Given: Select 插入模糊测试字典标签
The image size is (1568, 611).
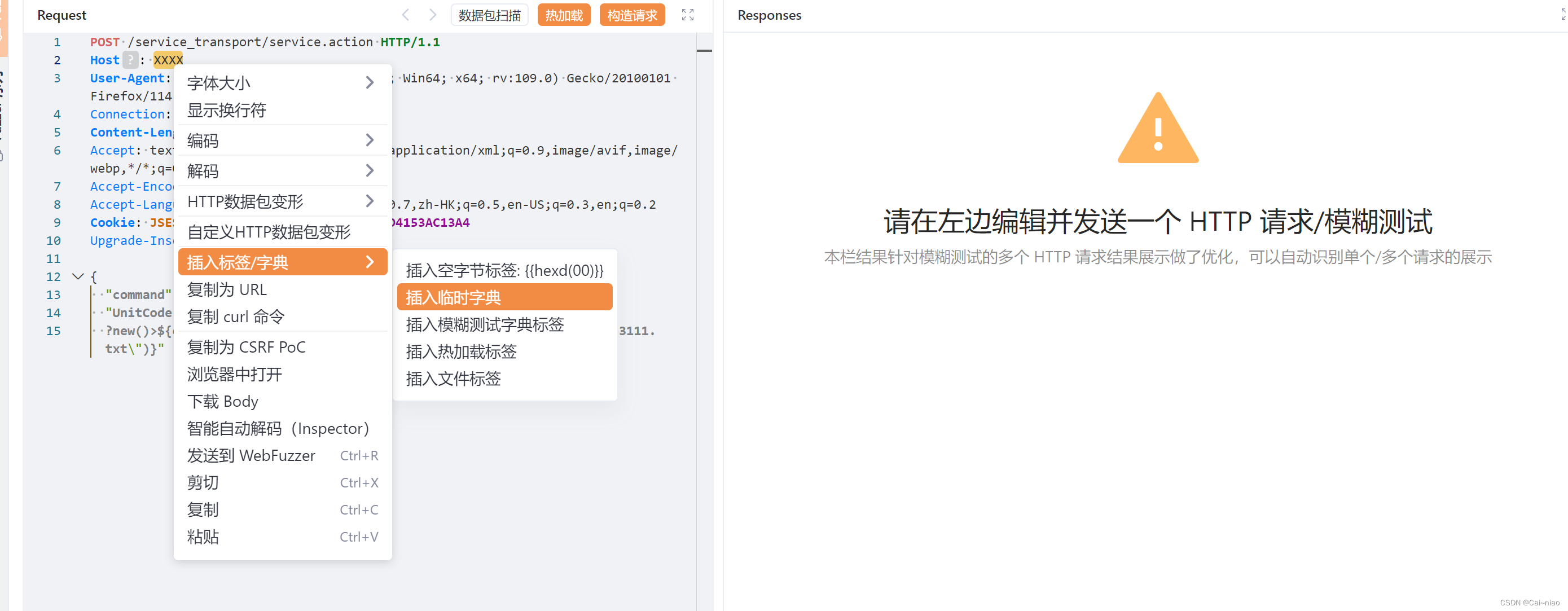Looking at the screenshot, I should (x=504, y=324).
